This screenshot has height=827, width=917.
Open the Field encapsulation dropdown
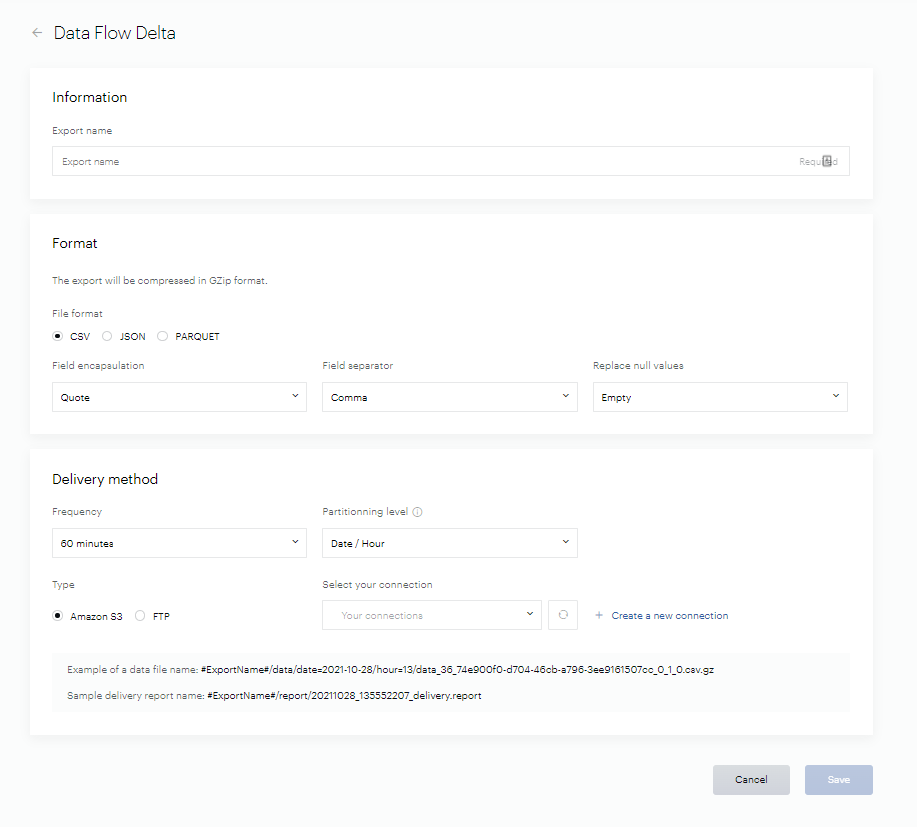point(179,397)
